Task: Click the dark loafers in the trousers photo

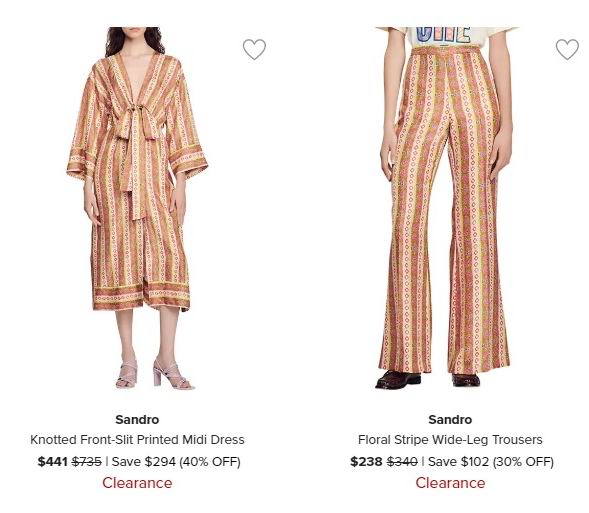Action: (x=427, y=379)
